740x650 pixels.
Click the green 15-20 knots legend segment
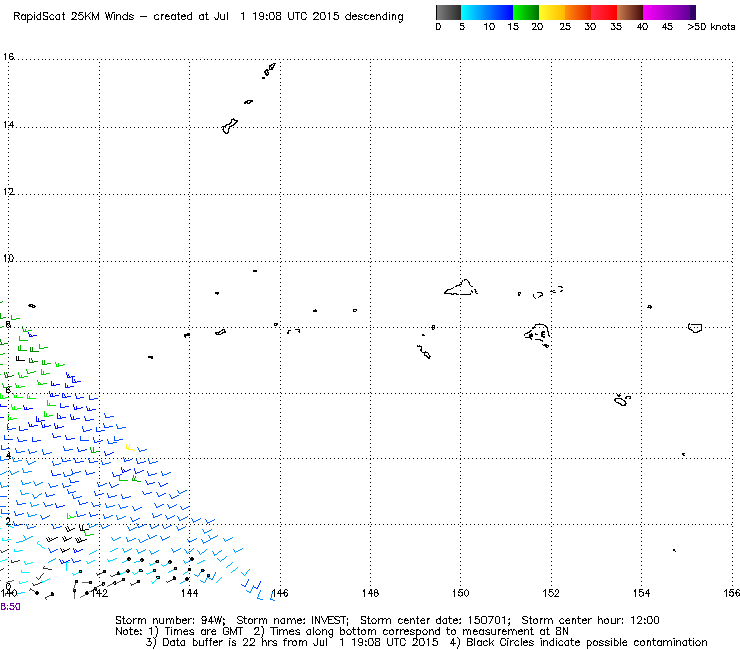click(x=526, y=12)
